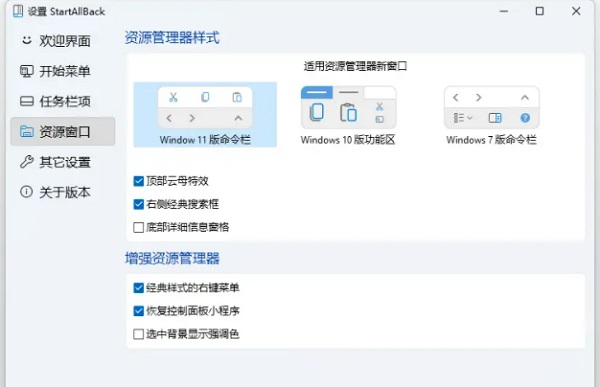600x387 pixels.
Task: Choose the Windows 7 版命令栏 style
Action: [491, 114]
